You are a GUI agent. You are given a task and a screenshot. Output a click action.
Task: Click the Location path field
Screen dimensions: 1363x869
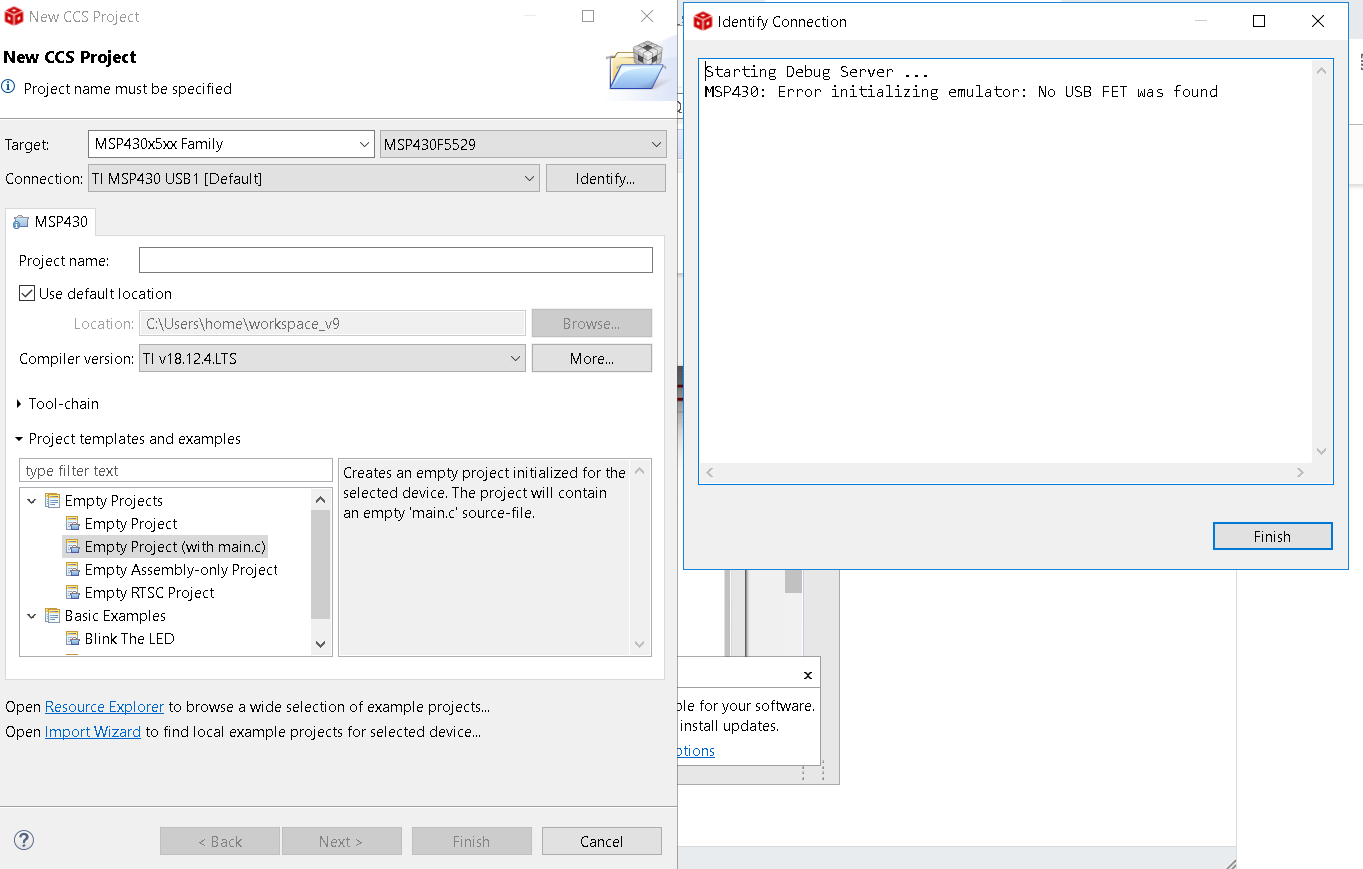pyautogui.click(x=332, y=324)
